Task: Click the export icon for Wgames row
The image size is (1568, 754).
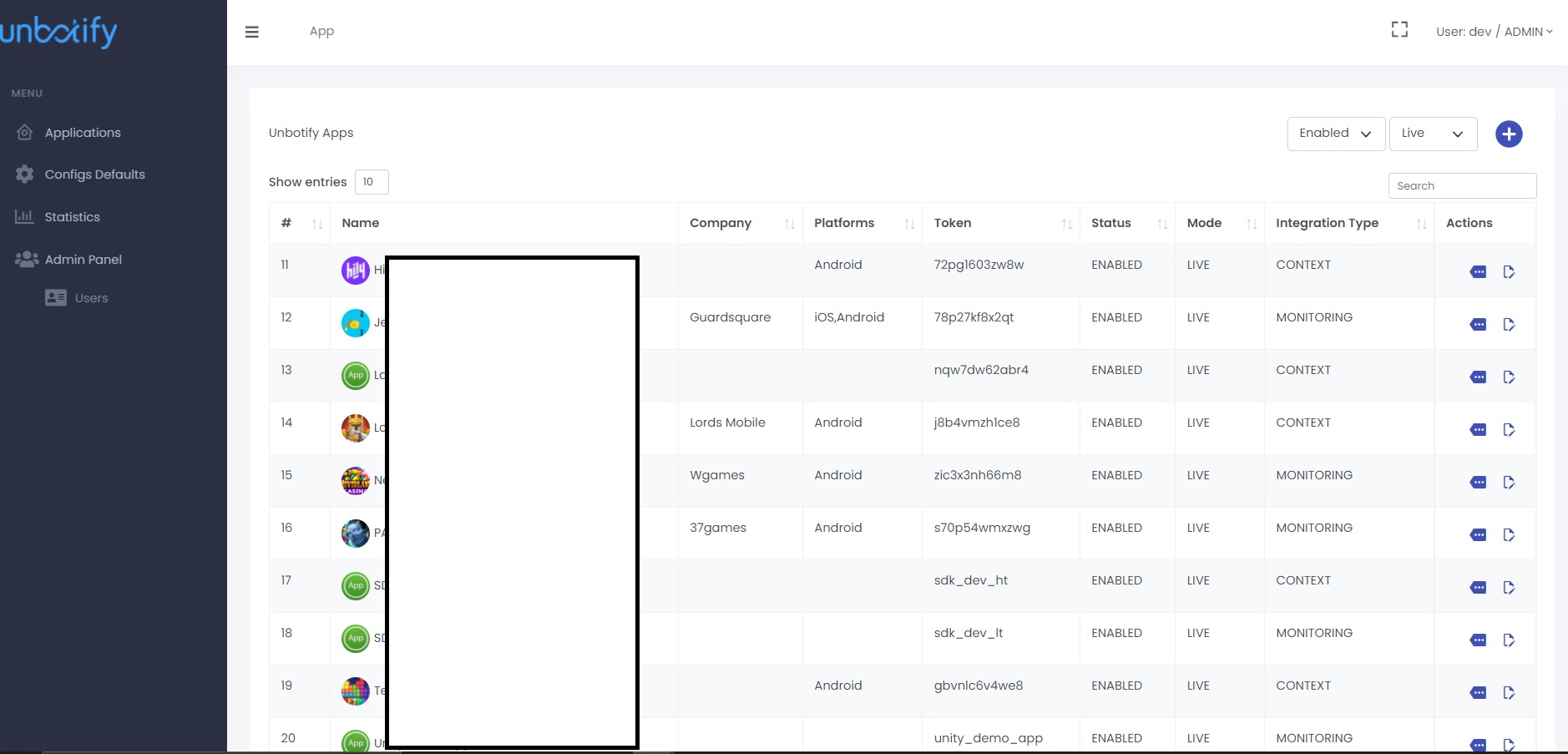Action: [x=1509, y=483]
